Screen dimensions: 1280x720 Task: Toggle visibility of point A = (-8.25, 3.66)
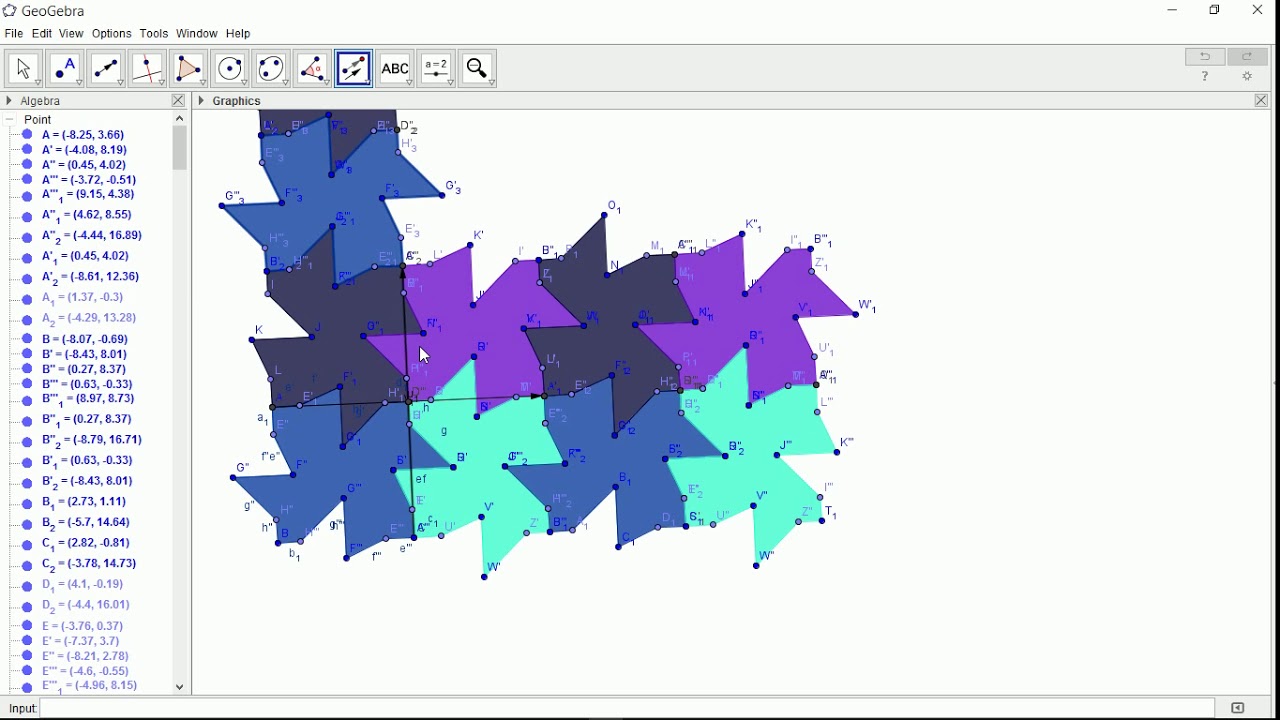28,135
